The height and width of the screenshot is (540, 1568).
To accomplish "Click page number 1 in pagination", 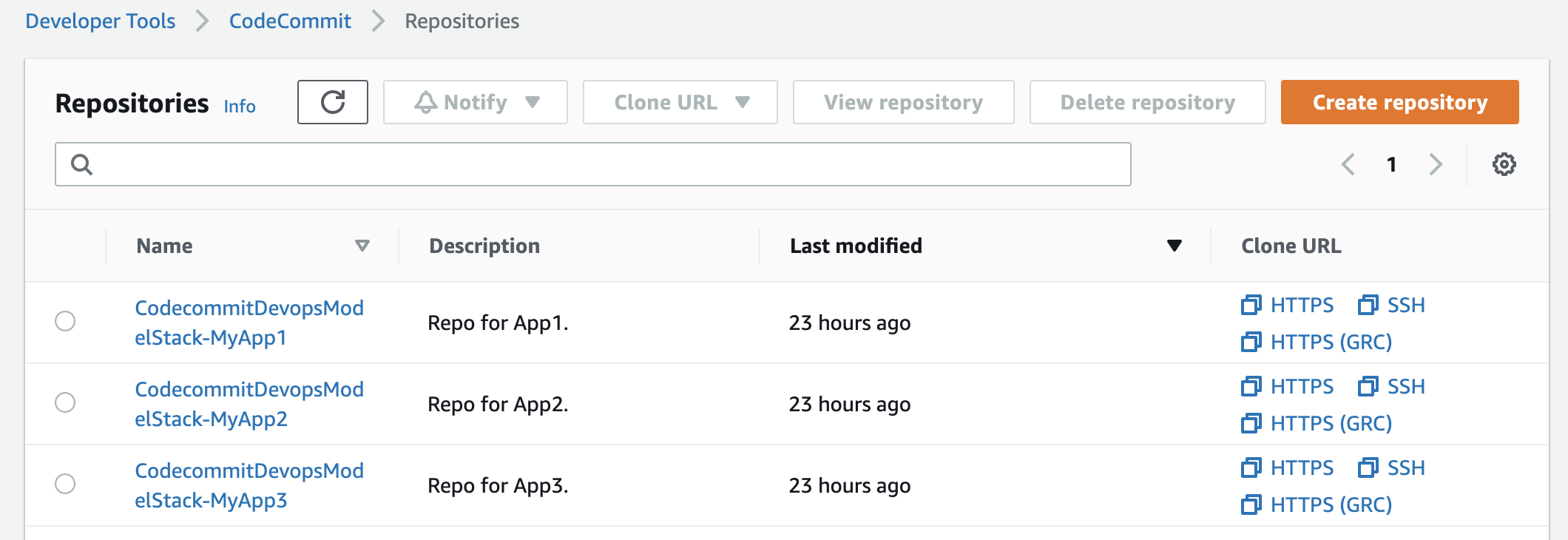I will click(x=1392, y=164).
